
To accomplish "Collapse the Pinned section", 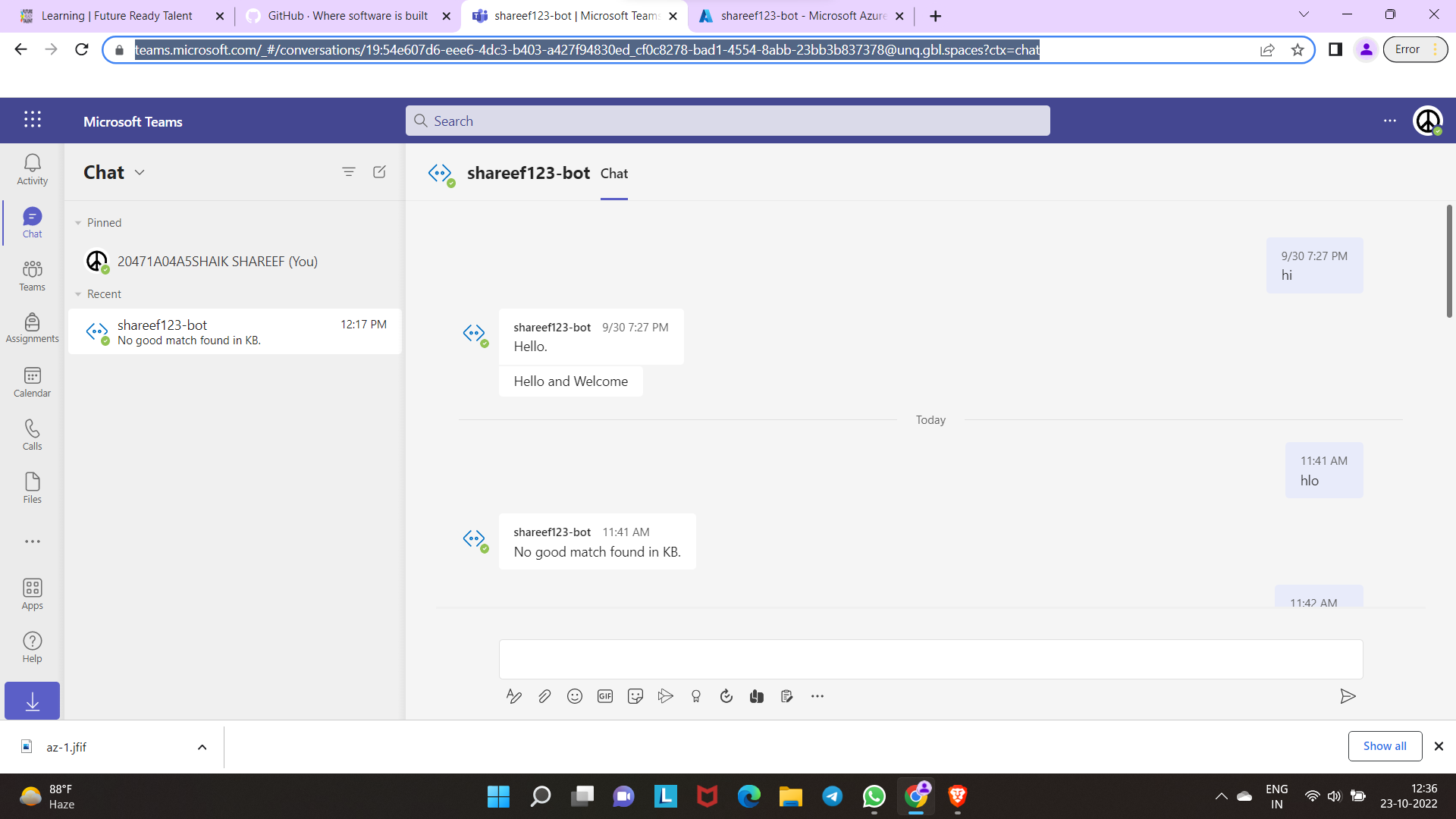I will click(x=78, y=223).
